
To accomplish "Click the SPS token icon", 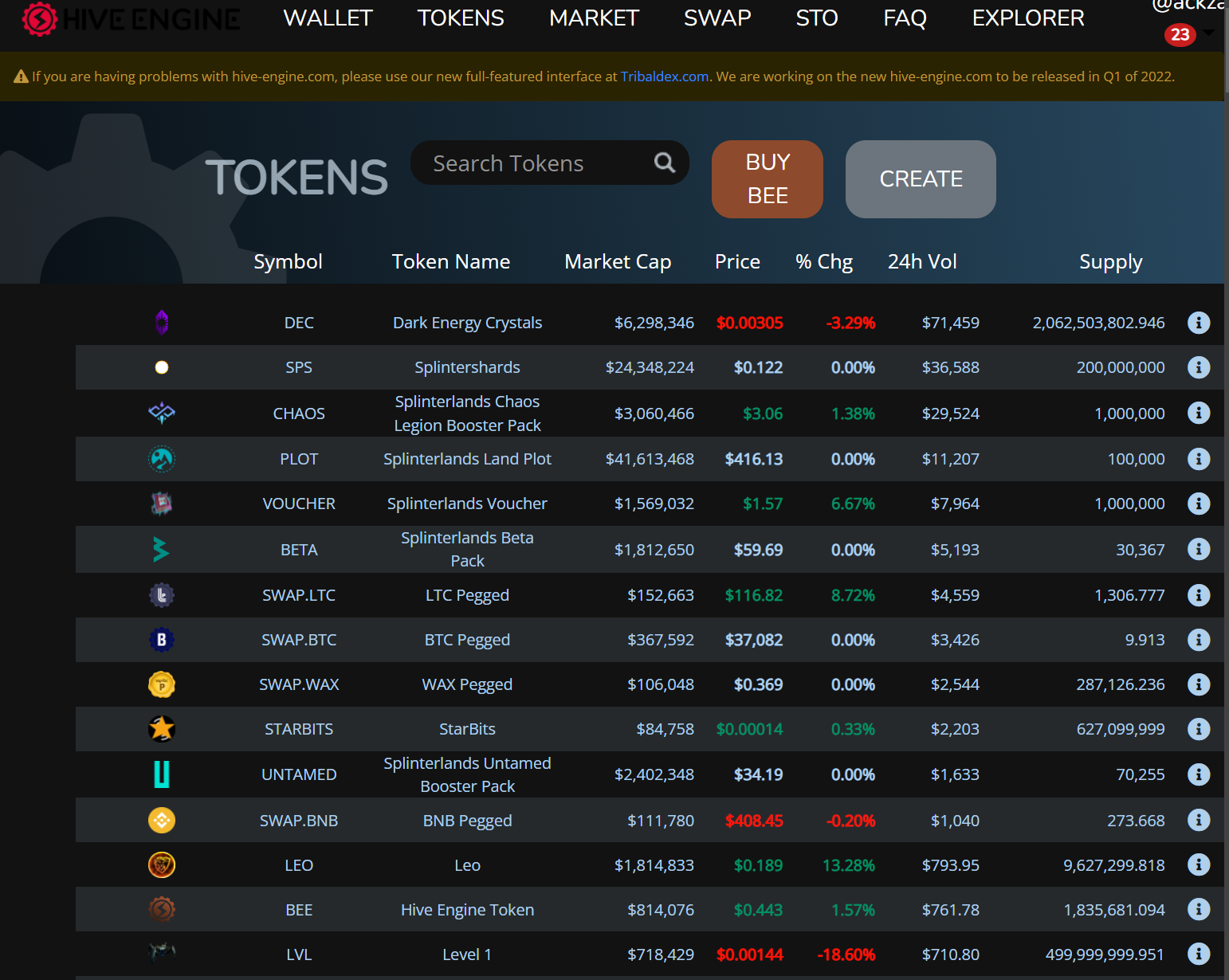I will pos(162,367).
